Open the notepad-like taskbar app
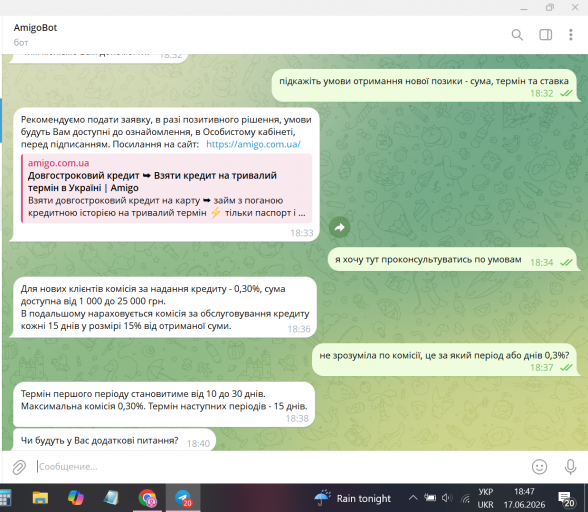 point(111,498)
